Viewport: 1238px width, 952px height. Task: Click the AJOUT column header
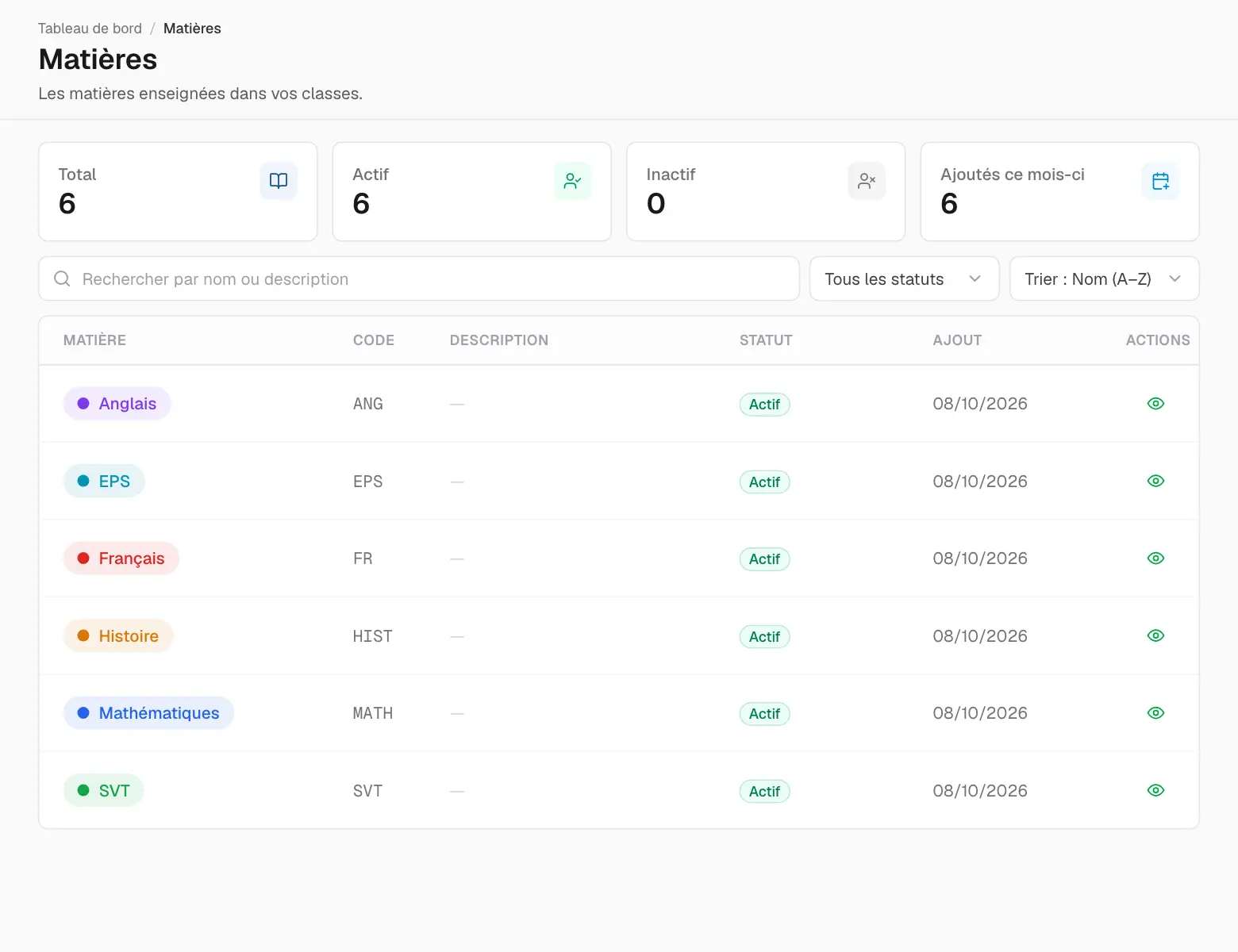[x=957, y=340]
